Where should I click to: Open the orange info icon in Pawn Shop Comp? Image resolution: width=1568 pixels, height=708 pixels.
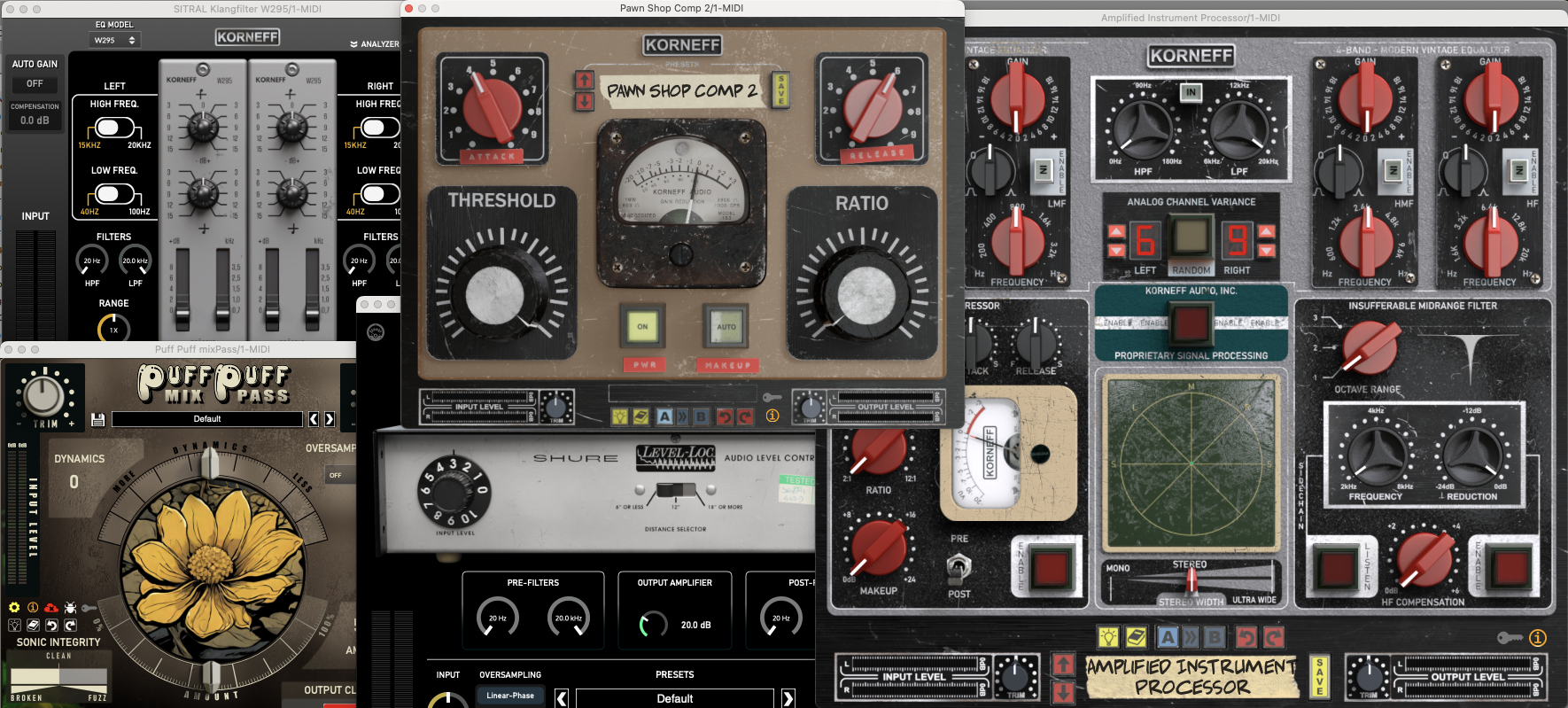pyautogui.click(x=772, y=416)
